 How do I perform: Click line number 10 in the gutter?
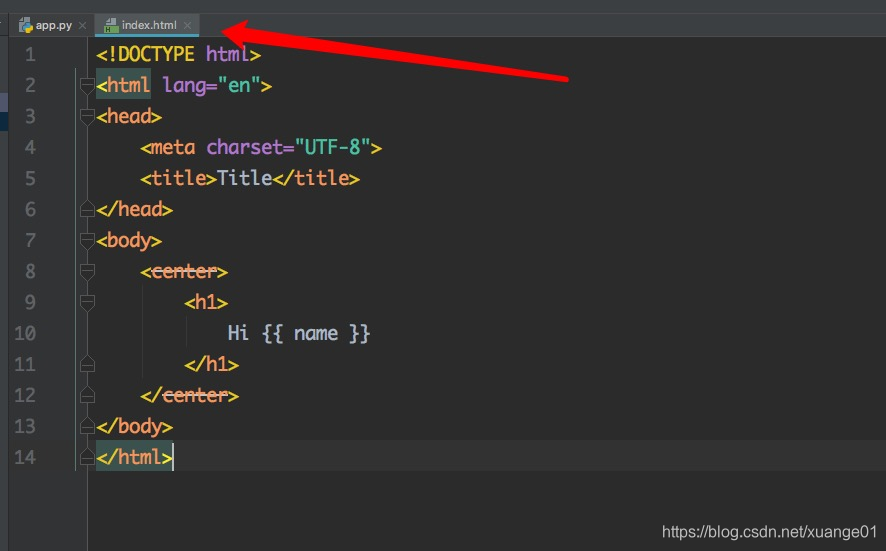tap(25, 333)
